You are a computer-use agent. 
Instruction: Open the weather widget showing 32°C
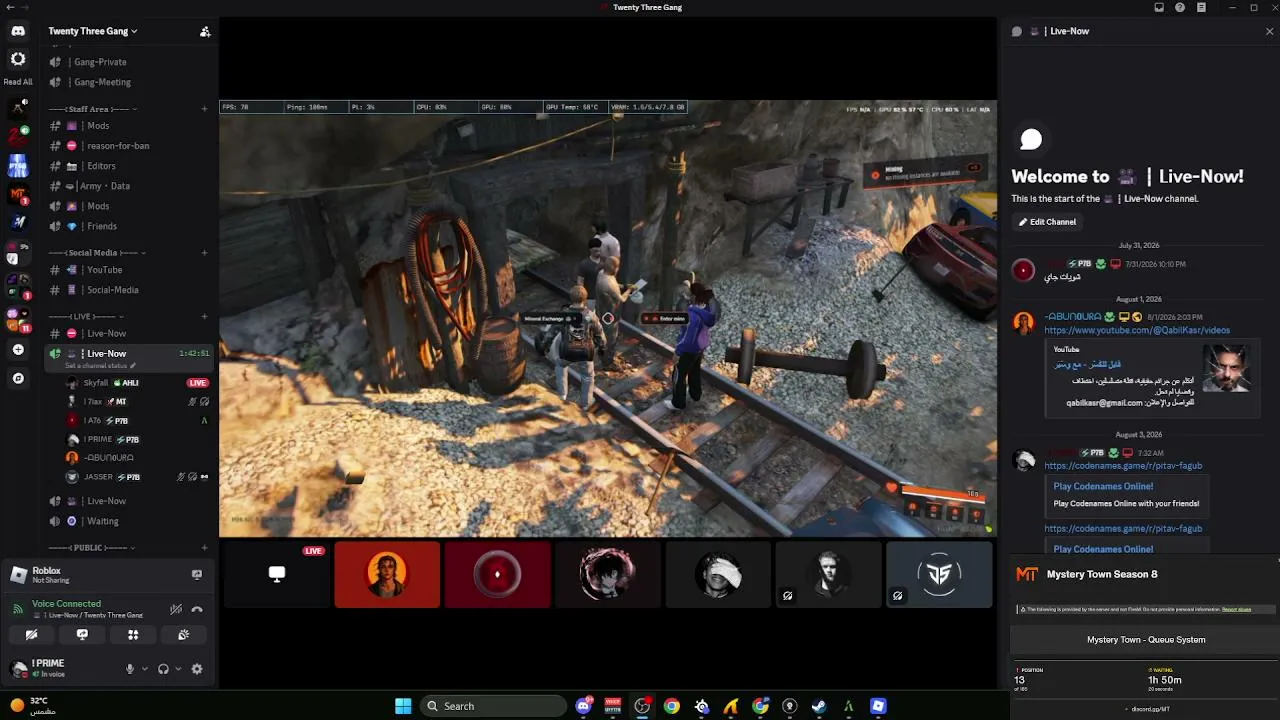click(x=32, y=706)
